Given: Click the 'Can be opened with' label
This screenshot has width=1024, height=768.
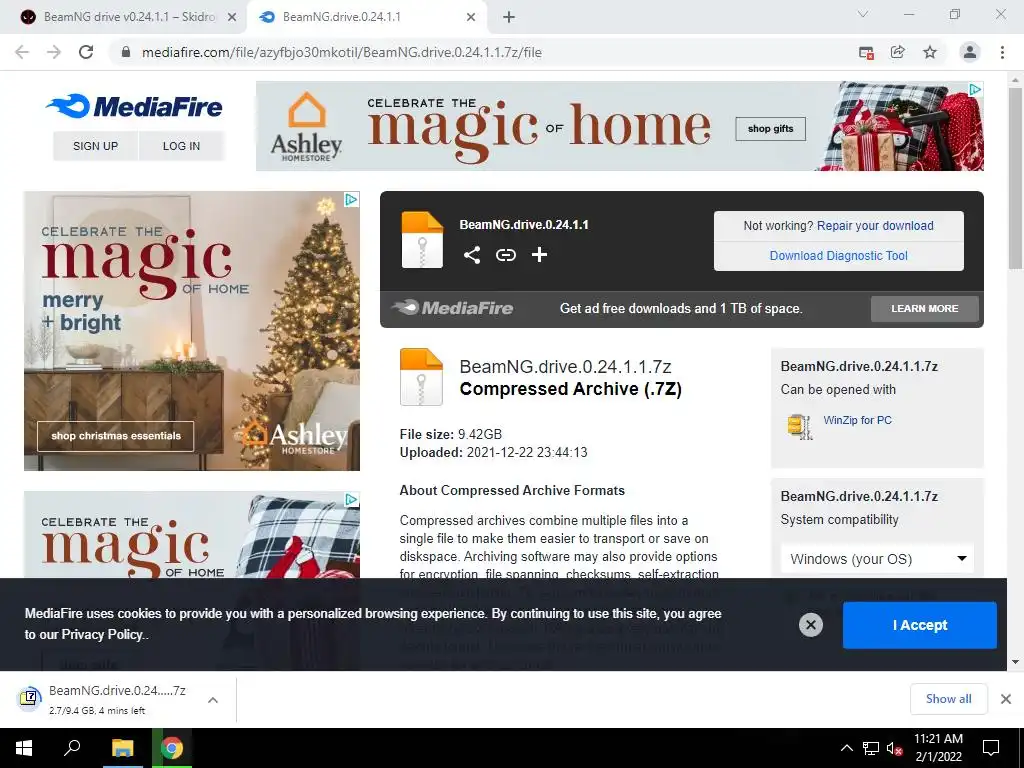Looking at the screenshot, I should coord(838,390).
